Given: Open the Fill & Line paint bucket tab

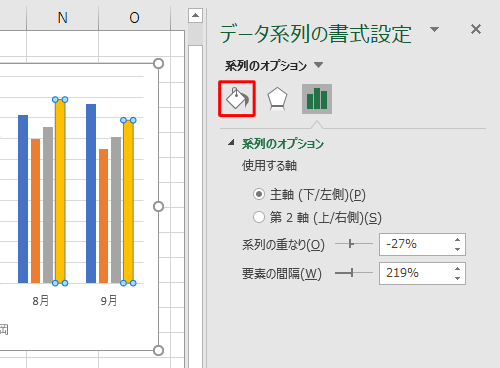Looking at the screenshot, I should click(237, 99).
